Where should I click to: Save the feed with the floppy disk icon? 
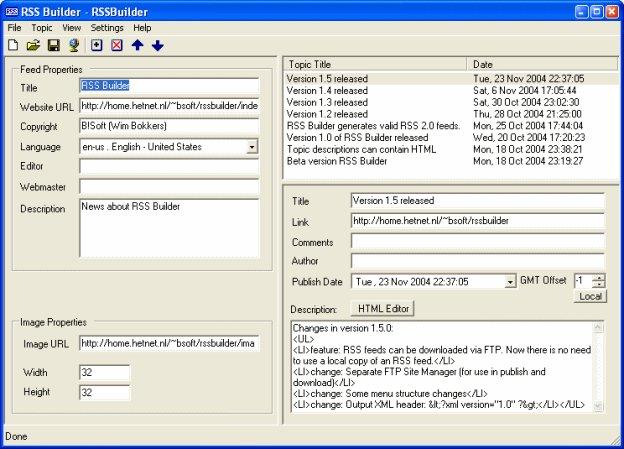coord(54,45)
